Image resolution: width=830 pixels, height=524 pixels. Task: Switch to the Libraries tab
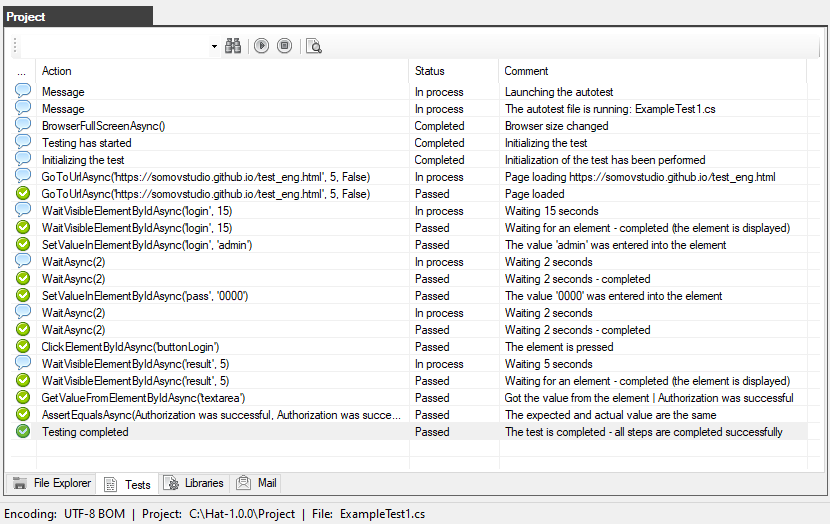195,484
